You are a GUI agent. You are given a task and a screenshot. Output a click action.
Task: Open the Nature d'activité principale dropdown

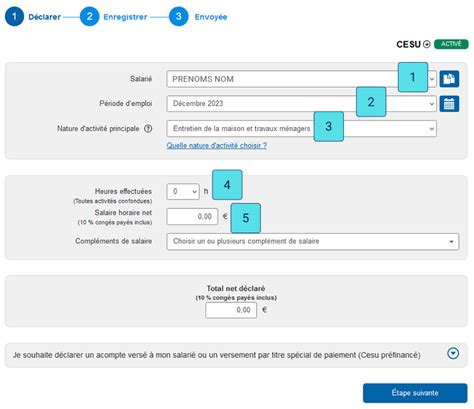[x=301, y=129]
